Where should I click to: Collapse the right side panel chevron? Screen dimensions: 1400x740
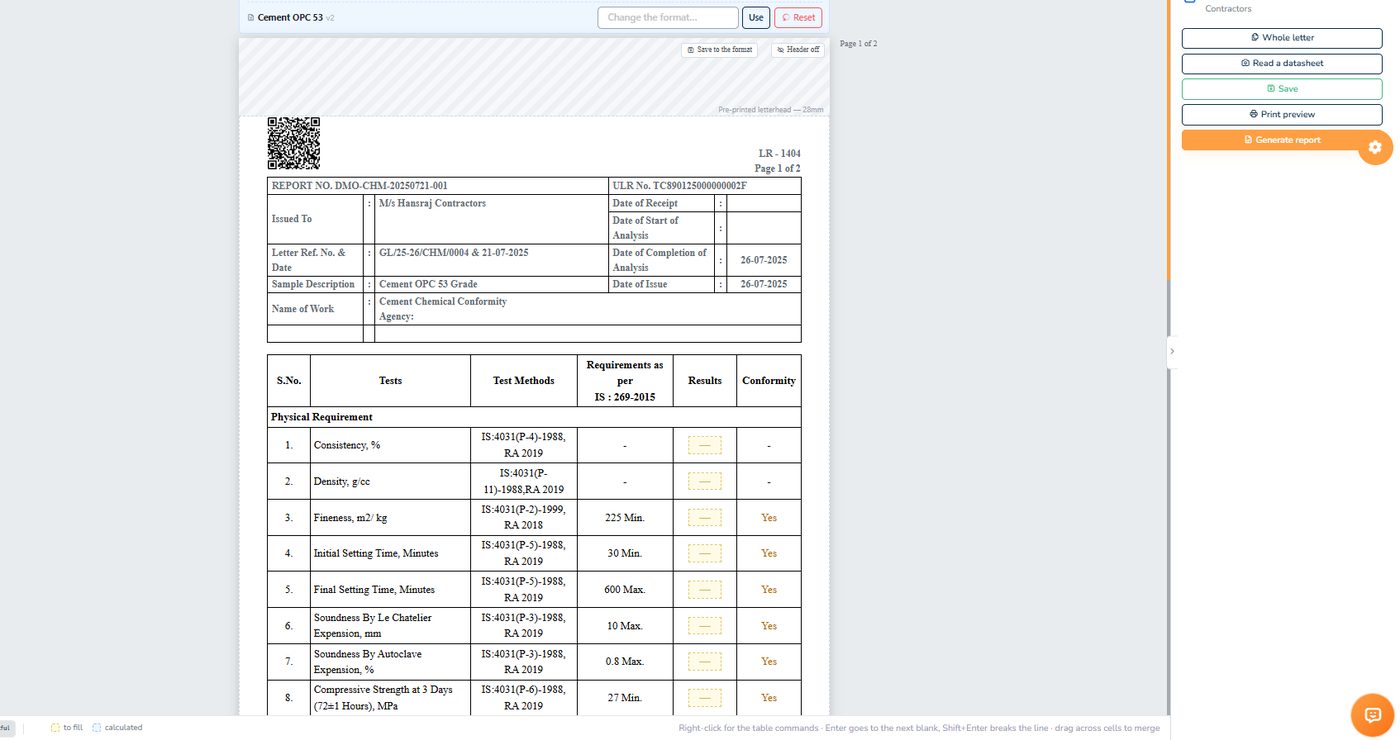tap(1172, 351)
